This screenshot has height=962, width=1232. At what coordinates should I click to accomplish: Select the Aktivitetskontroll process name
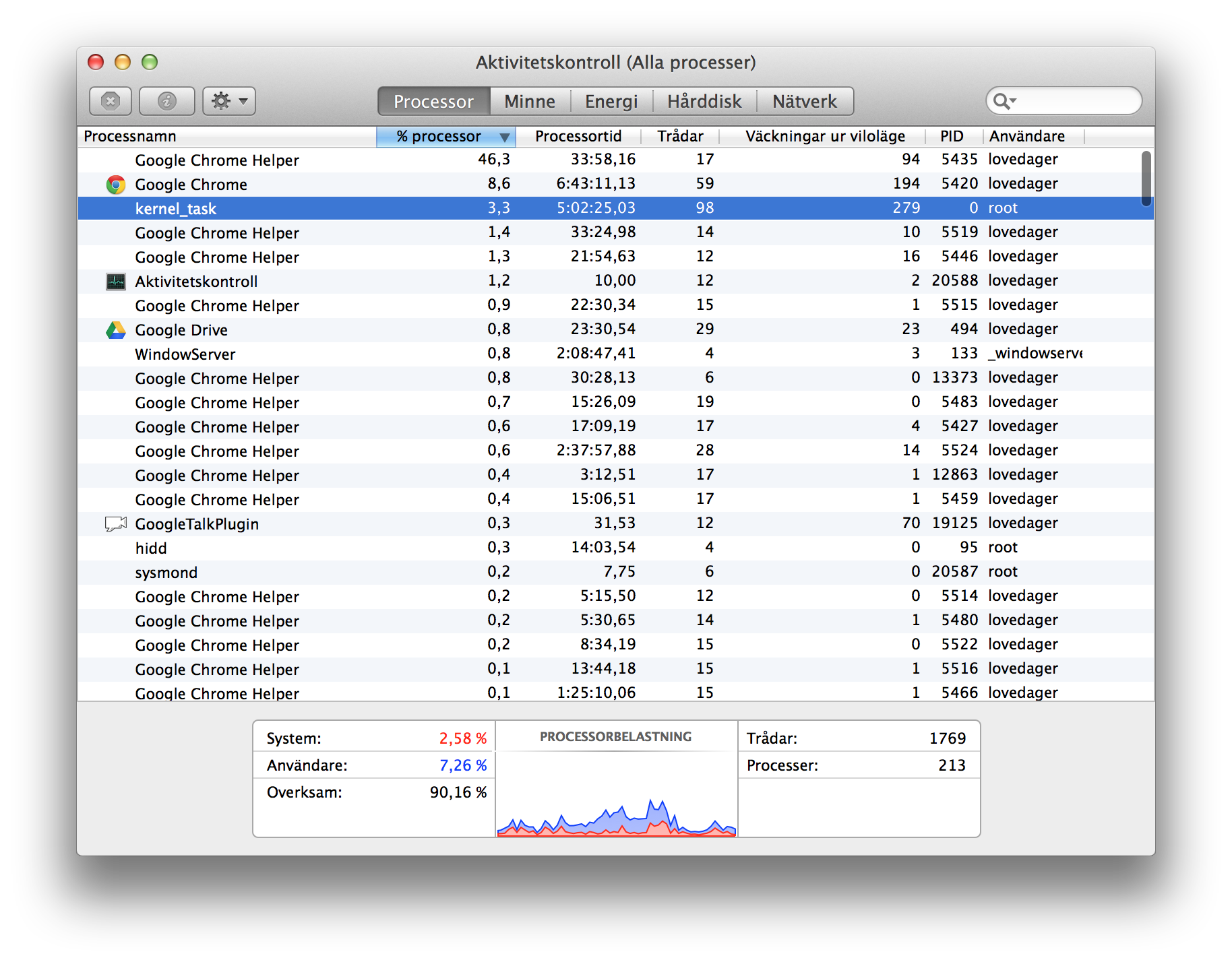196,282
